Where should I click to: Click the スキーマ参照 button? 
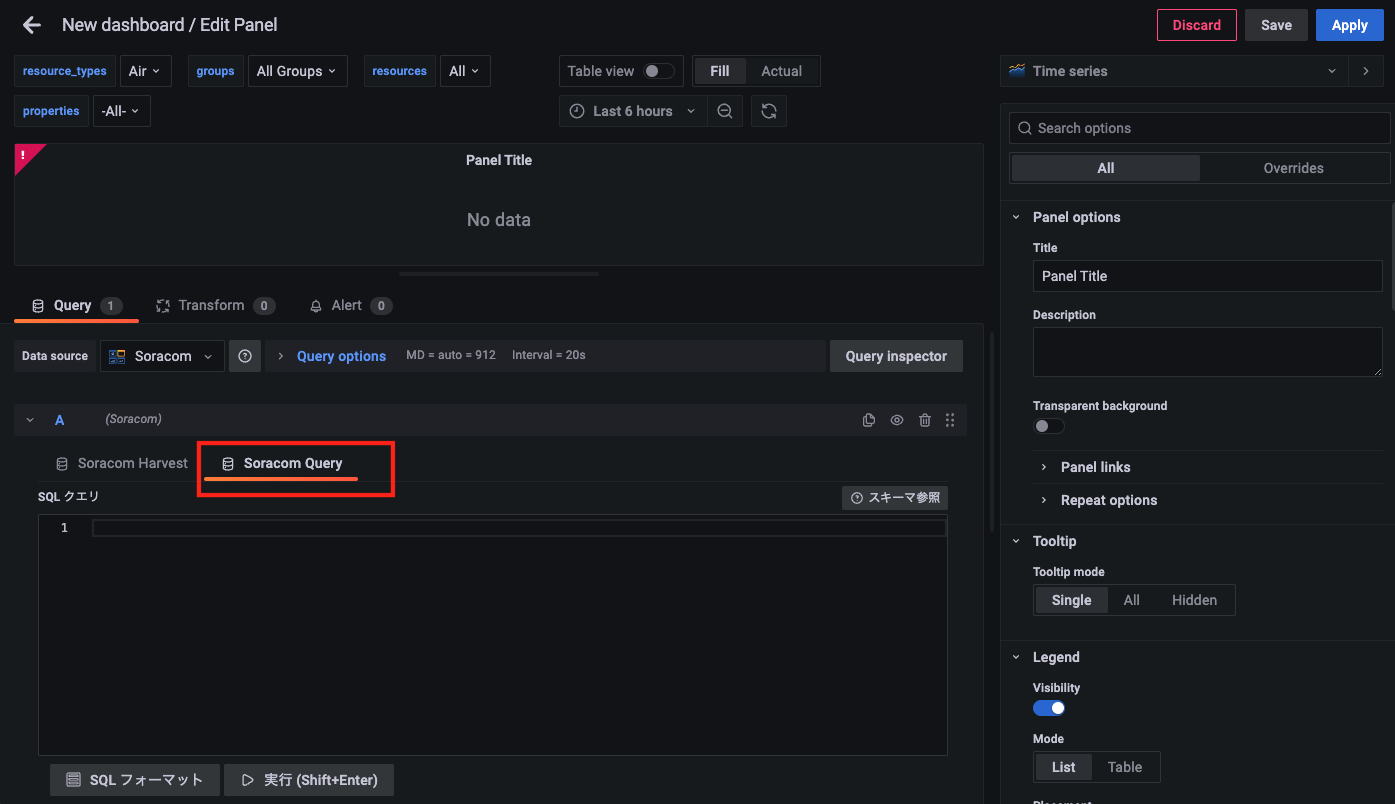click(x=895, y=498)
